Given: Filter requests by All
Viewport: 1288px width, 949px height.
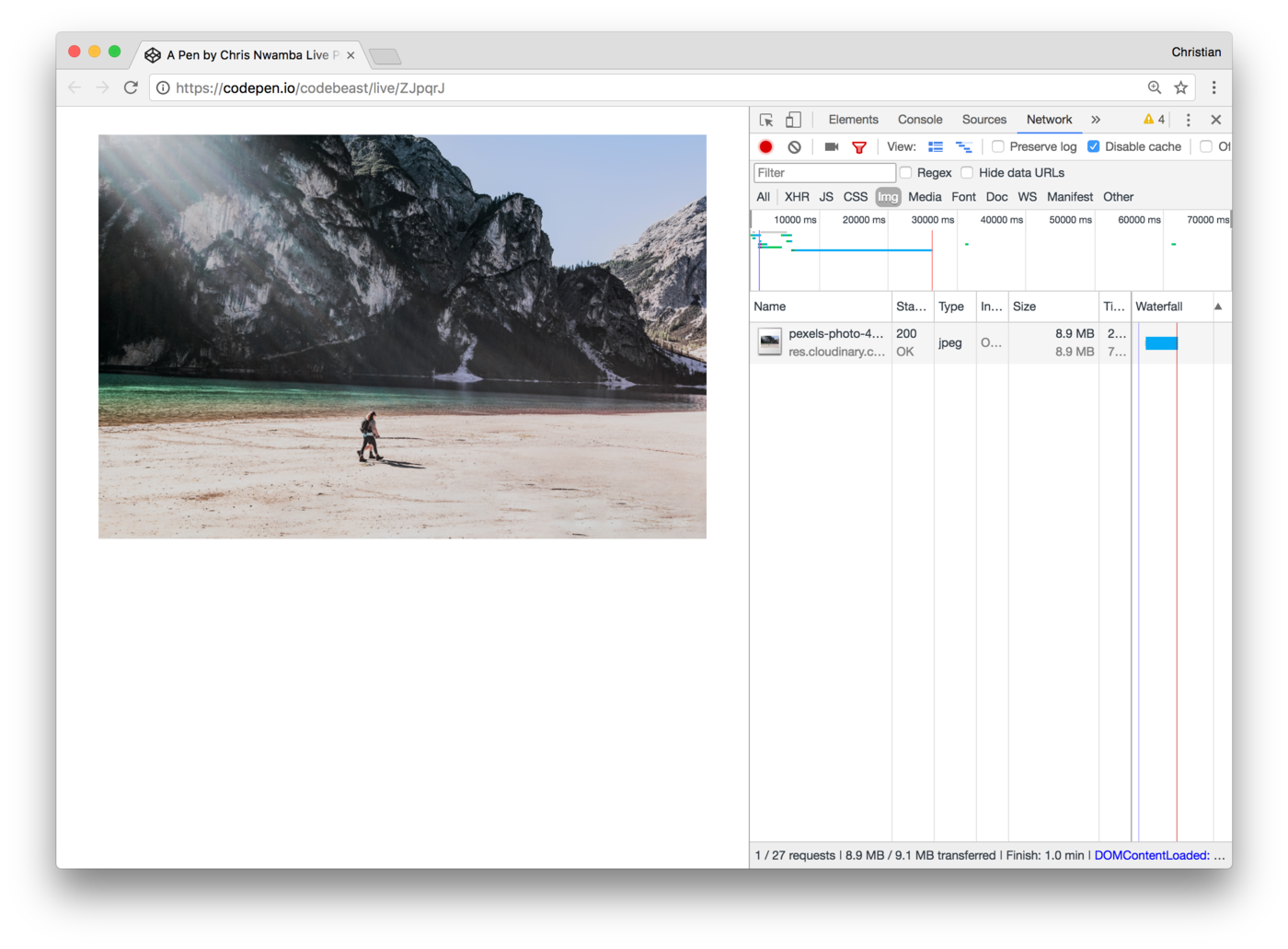Looking at the screenshot, I should click(x=763, y=197).
